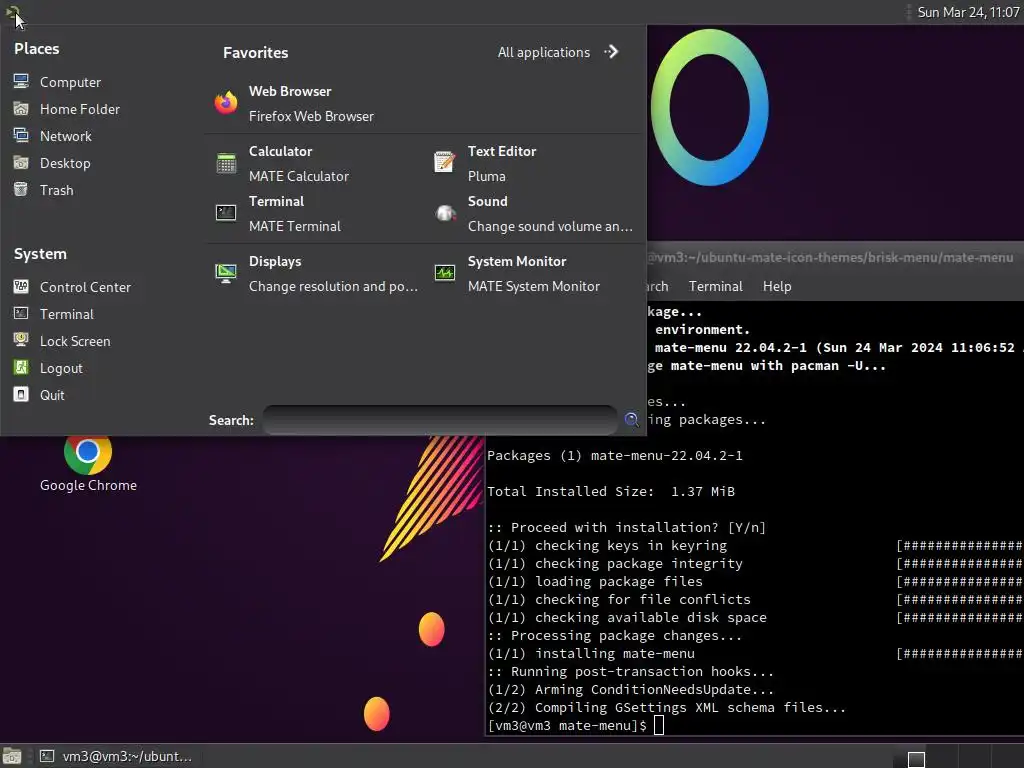Open Help menu in terminal window
This screenshot has height=768, width=1024.
click(776, 286)
